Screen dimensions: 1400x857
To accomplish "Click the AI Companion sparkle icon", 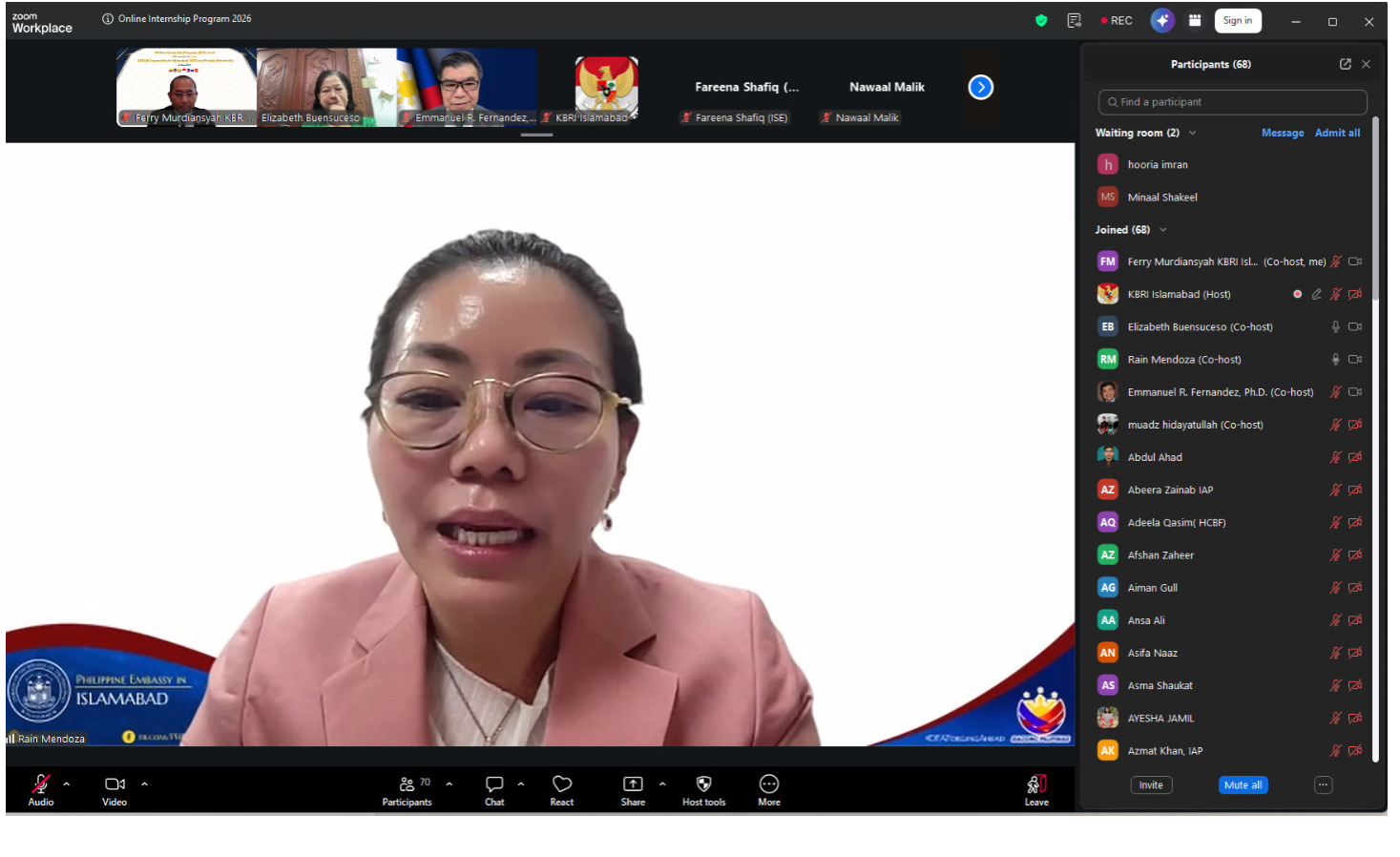I will [x=1161, y=21].
